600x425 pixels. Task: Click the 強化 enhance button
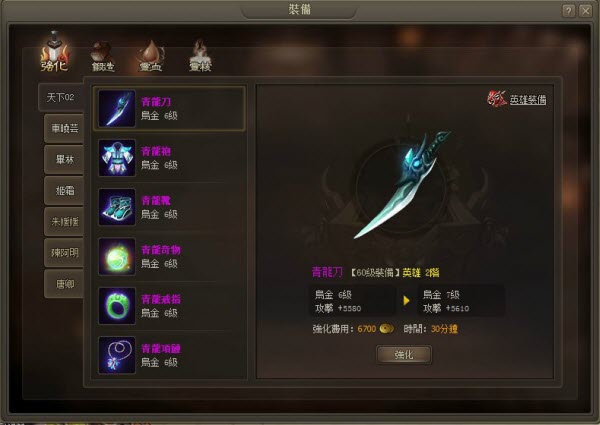(404, 355)
